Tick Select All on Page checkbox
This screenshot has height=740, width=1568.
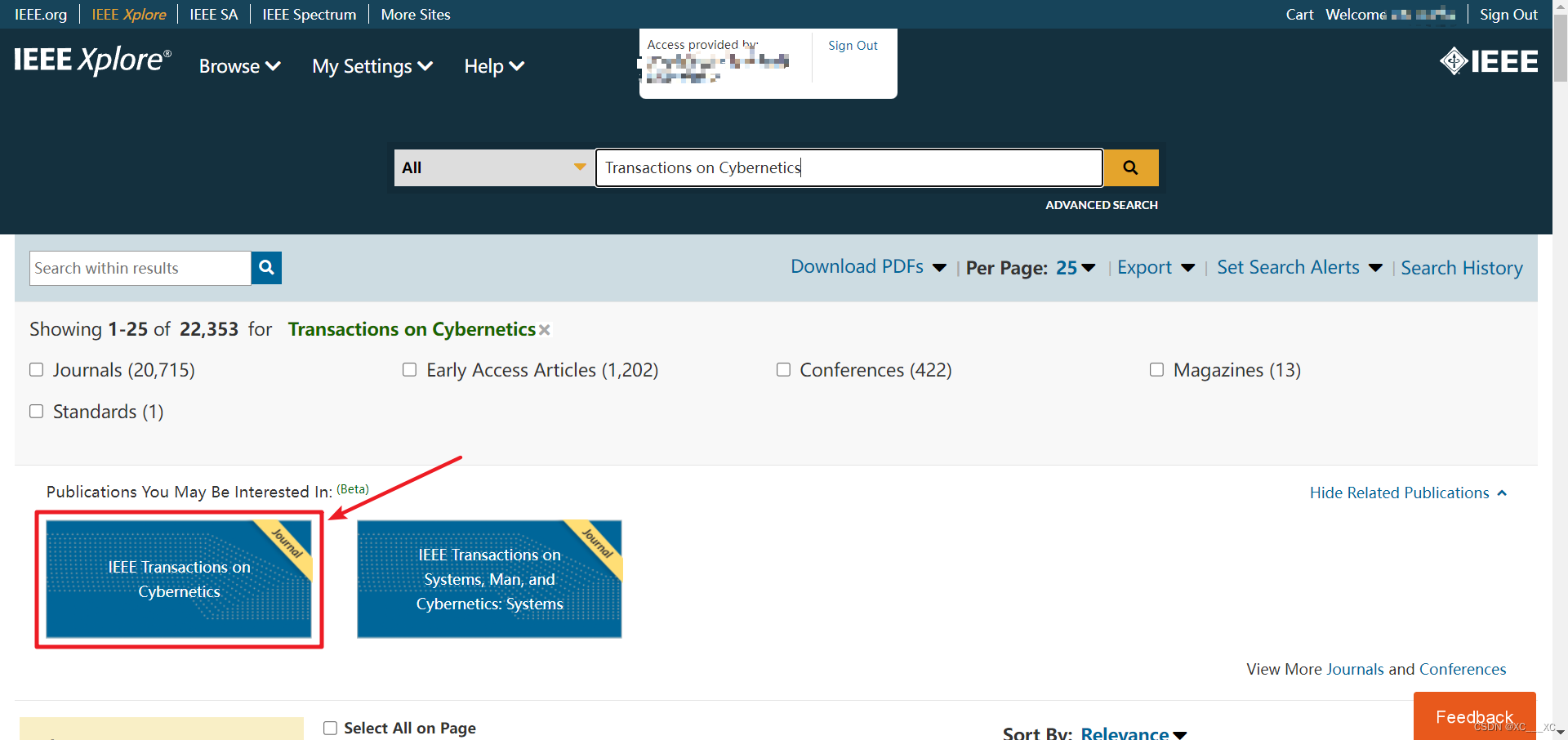(x=331, y=728)
